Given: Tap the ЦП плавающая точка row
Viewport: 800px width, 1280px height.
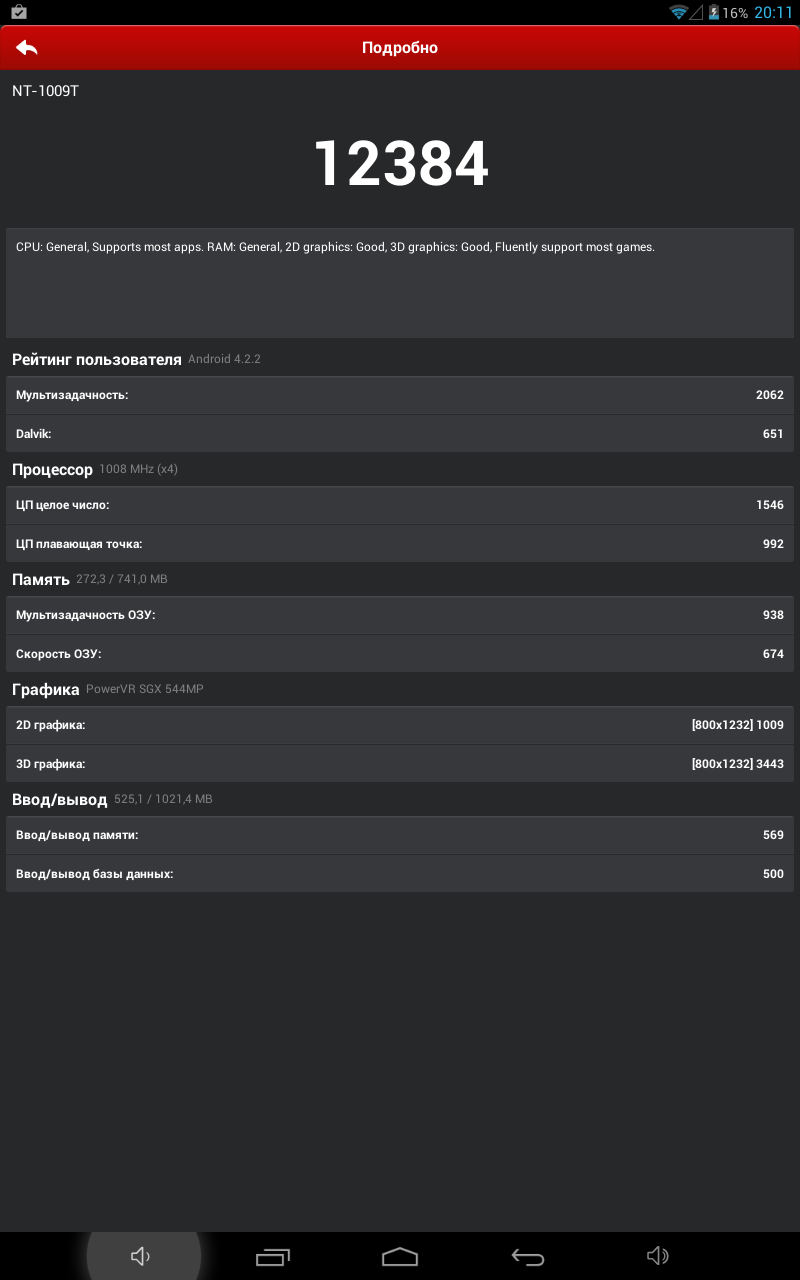Looking at the screenshot, I should 400,544.
